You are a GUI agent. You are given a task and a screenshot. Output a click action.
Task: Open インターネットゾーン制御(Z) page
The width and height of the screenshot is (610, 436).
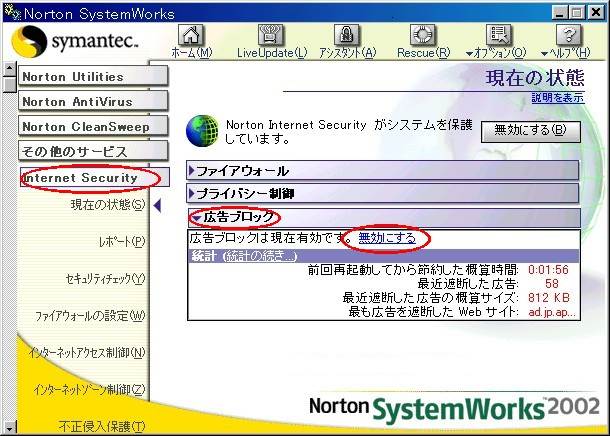(89, 389)
